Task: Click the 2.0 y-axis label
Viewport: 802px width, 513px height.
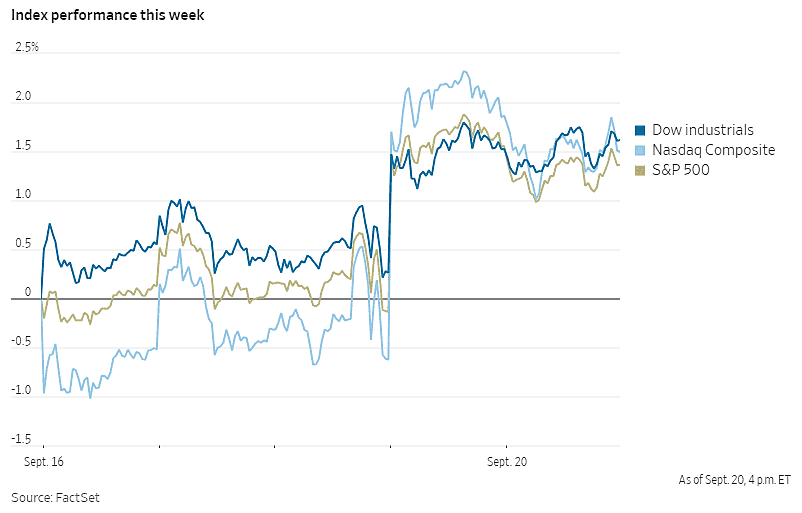Action: click(22, 98)
